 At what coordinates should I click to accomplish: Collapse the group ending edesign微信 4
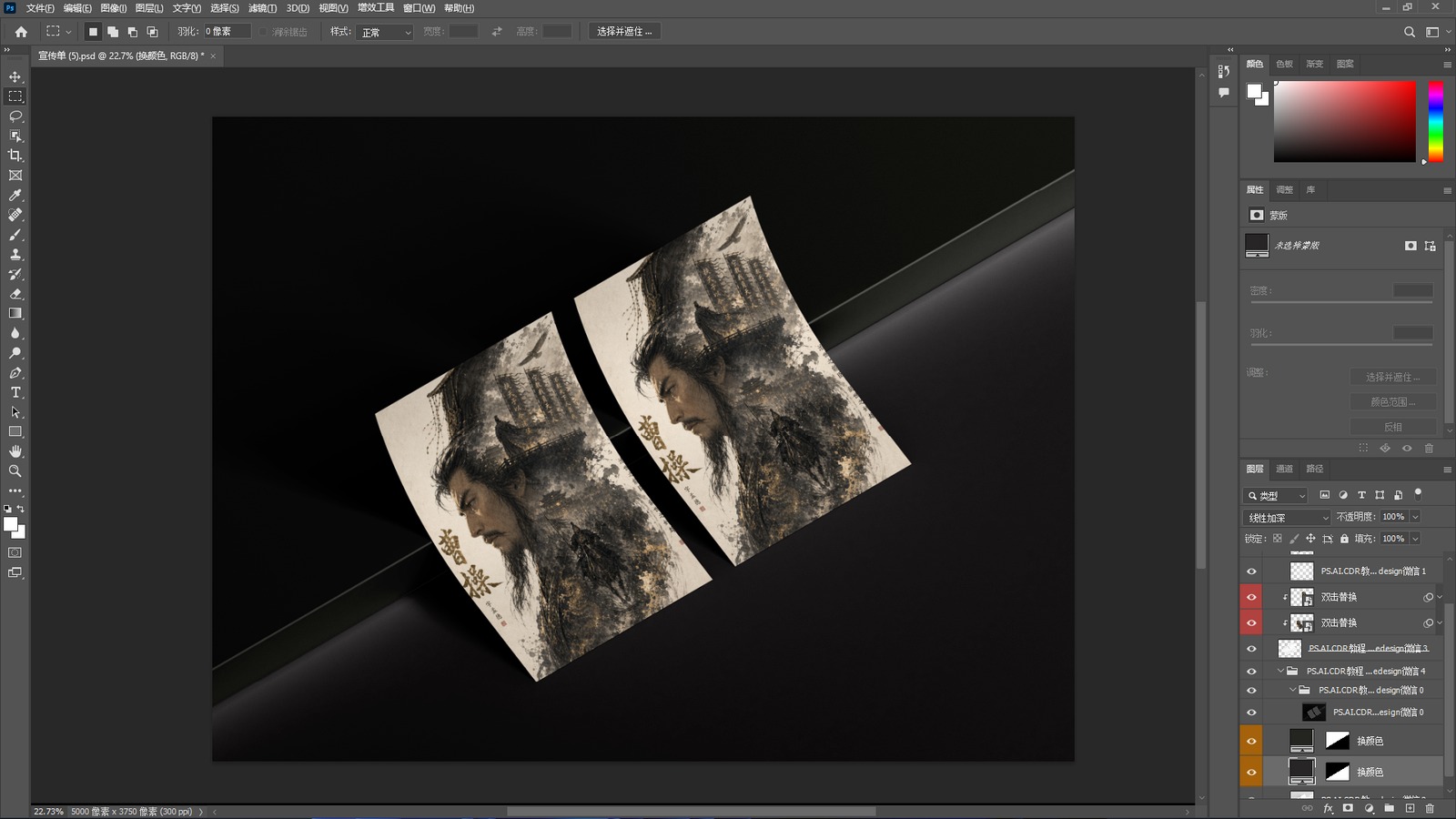click(x=1281, y=672)
